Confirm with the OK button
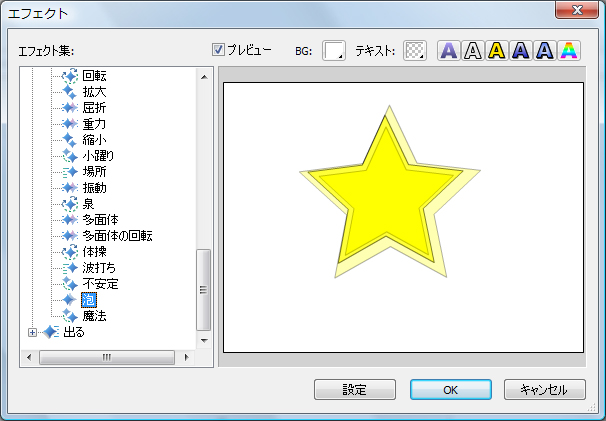606x421 pixels. [451, 389]
